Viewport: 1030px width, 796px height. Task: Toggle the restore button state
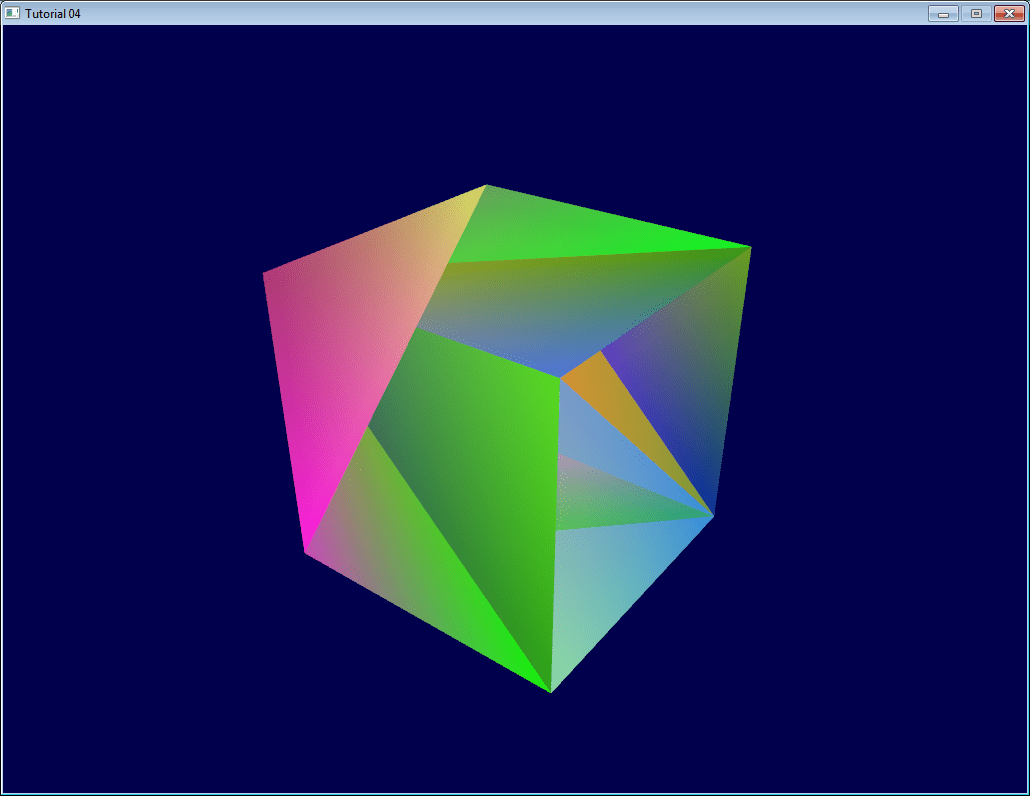click(x=975, y=13)
